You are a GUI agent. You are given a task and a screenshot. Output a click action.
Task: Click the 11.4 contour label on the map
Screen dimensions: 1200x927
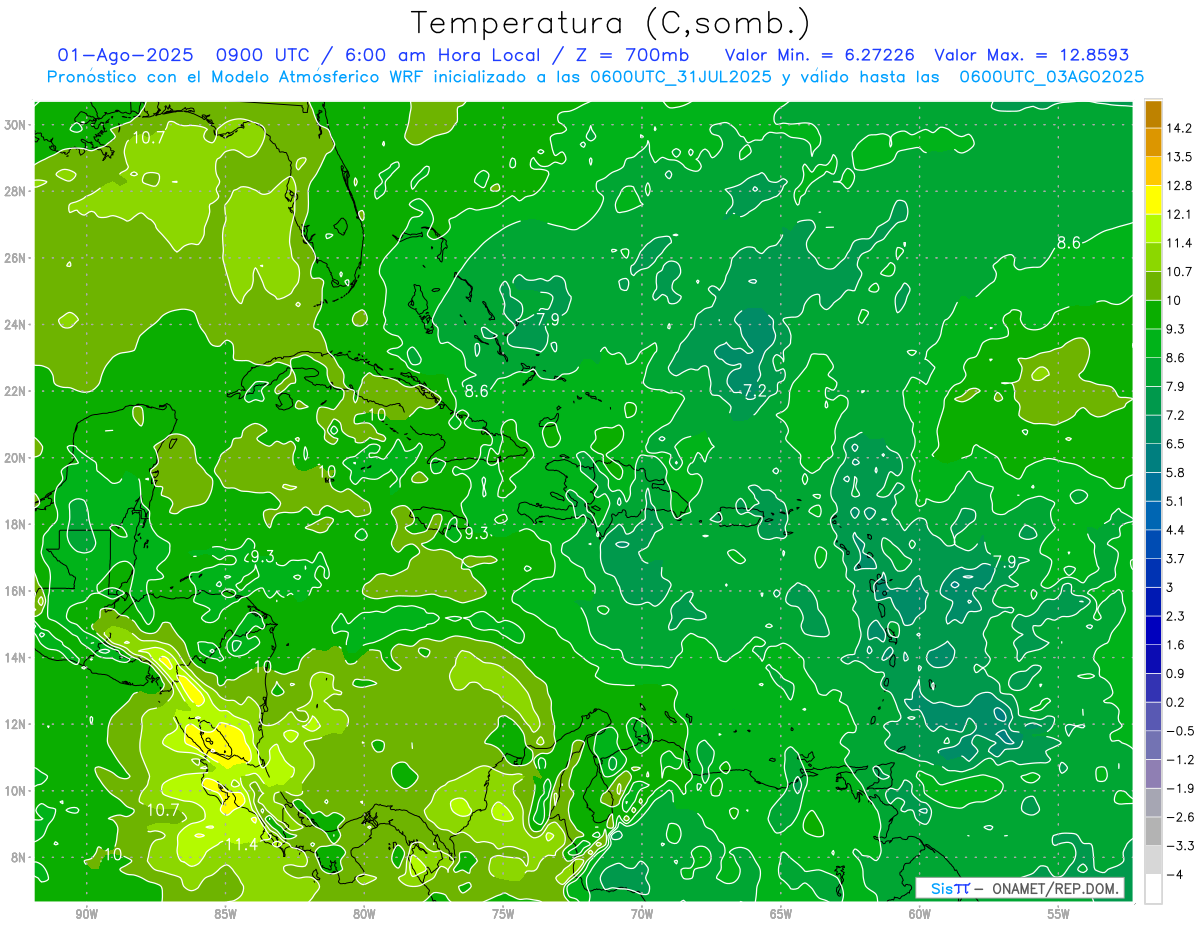[240, 845]
